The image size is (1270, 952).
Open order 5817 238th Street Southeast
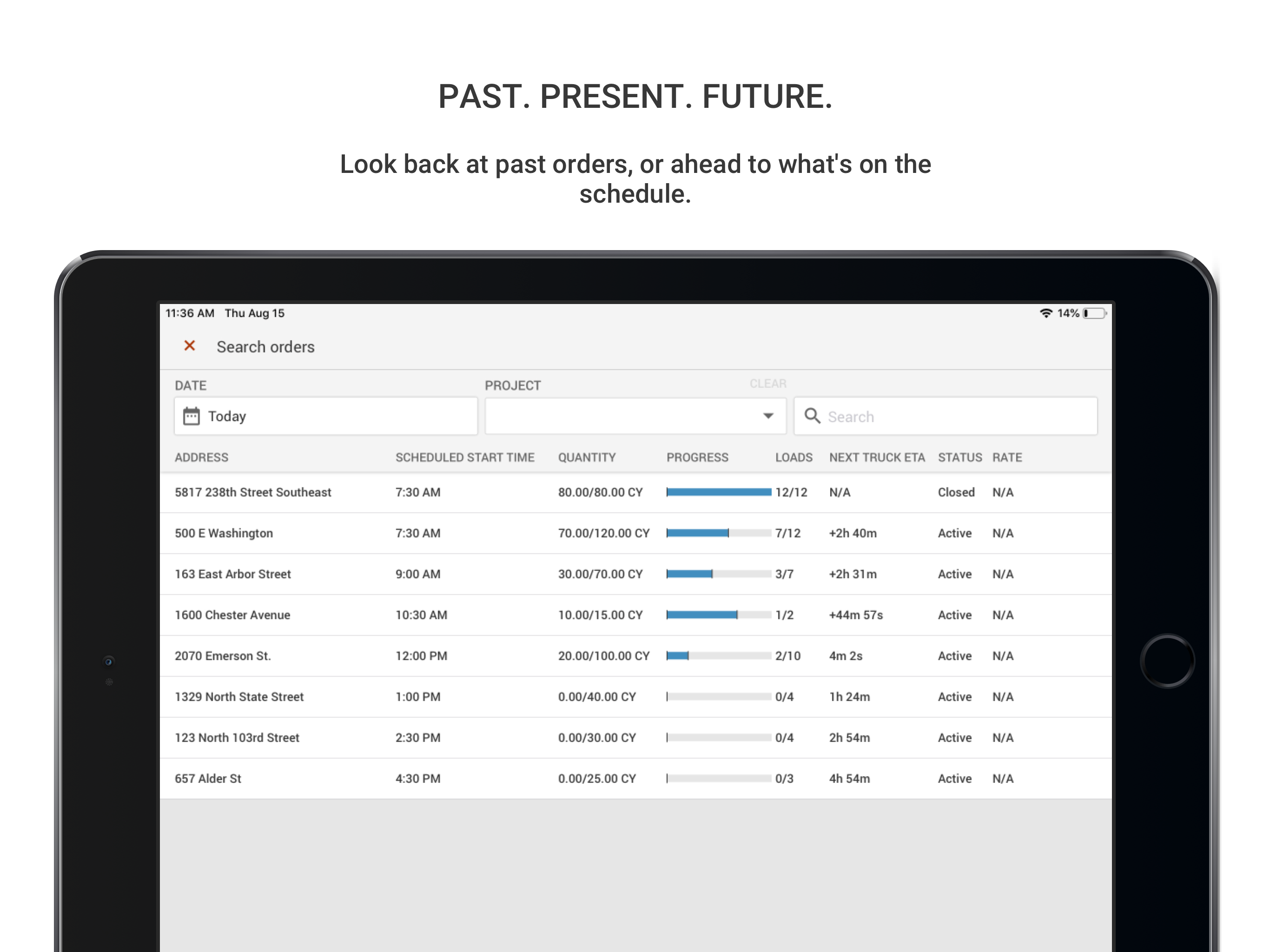coord(635,492)
